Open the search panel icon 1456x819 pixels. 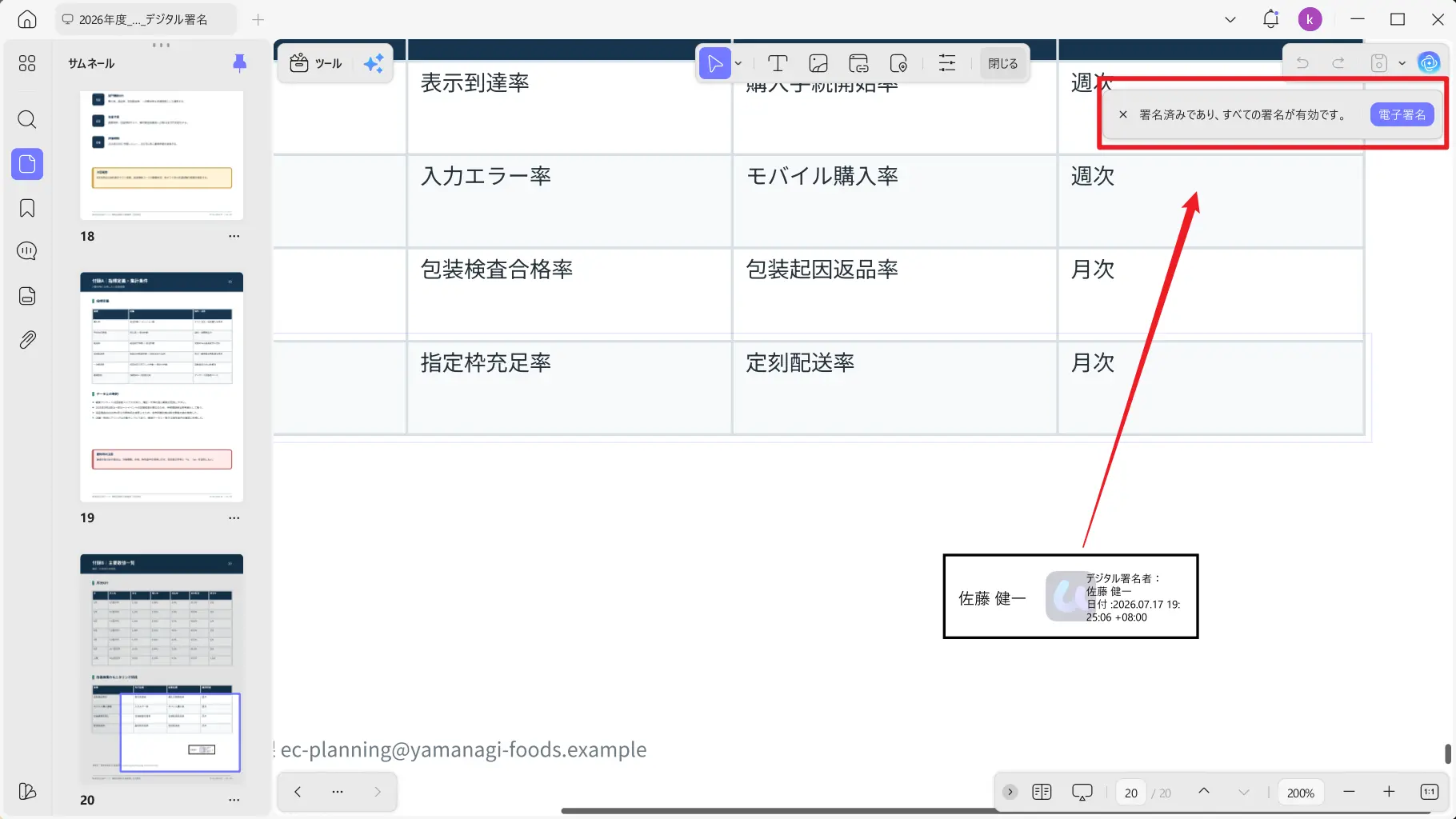pyautogui.click(x=27, y=120)
